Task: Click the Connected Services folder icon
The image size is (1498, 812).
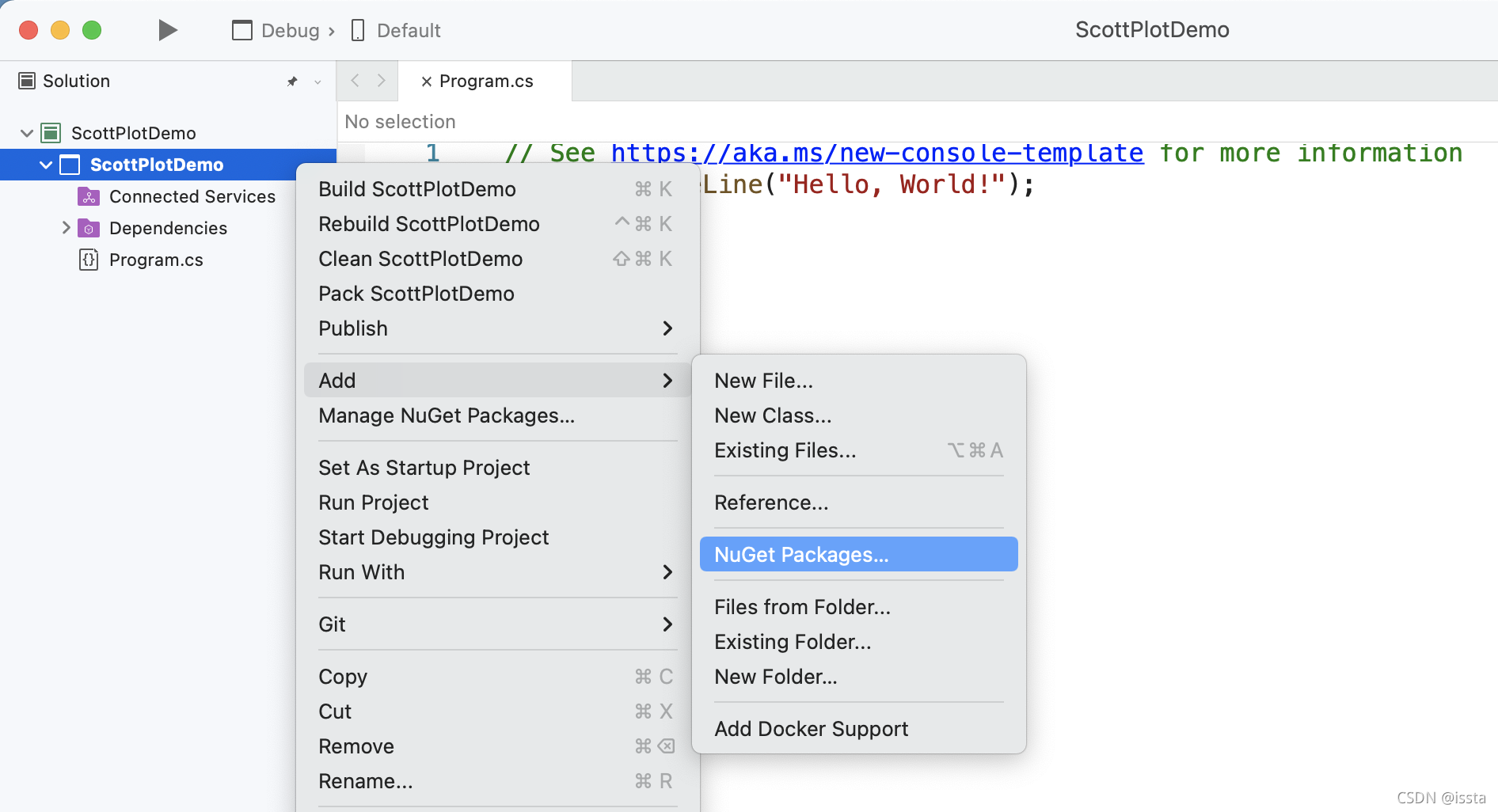Action: [89, 196]
